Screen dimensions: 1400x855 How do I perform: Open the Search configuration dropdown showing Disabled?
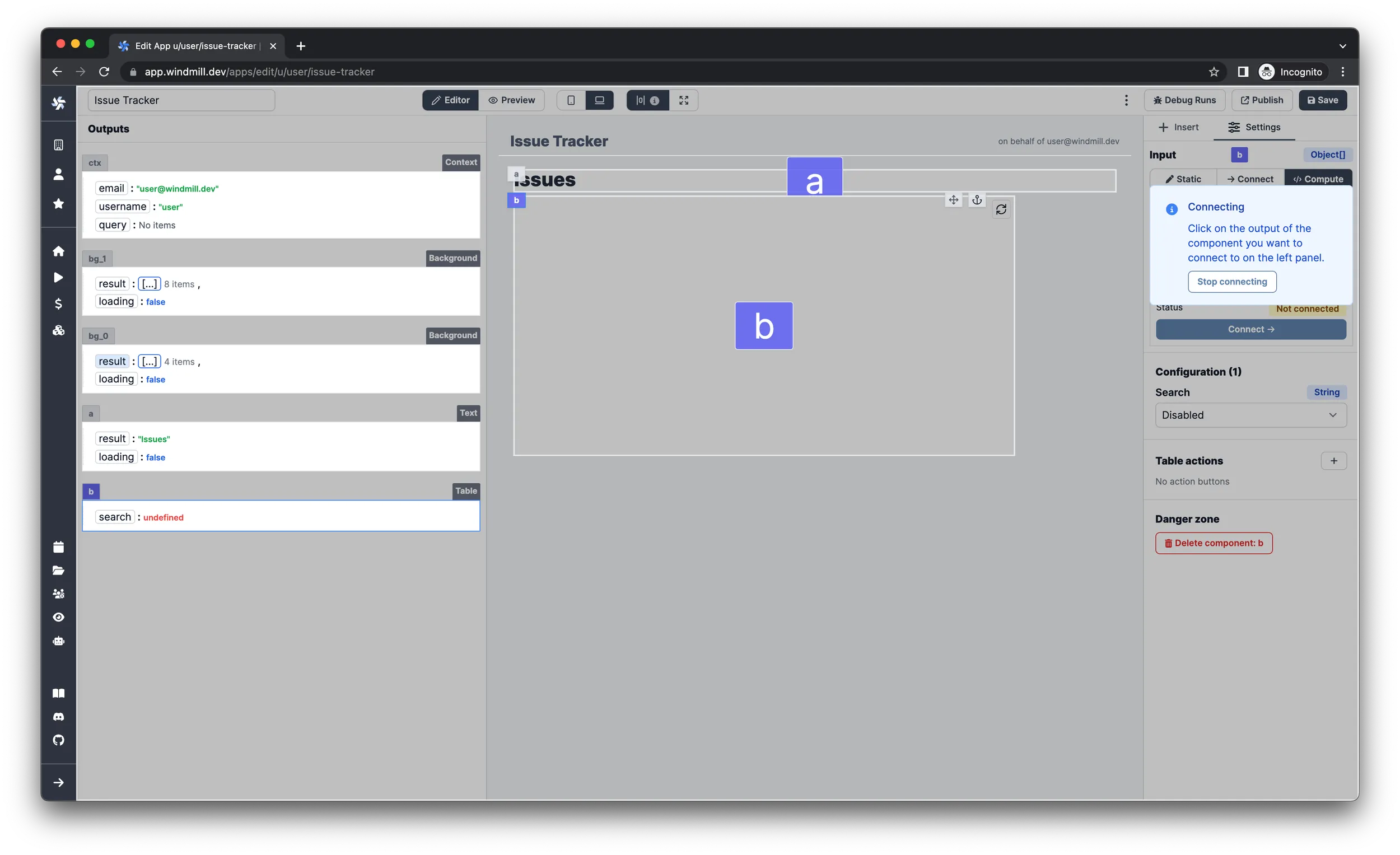click(x=1250, y=415)
